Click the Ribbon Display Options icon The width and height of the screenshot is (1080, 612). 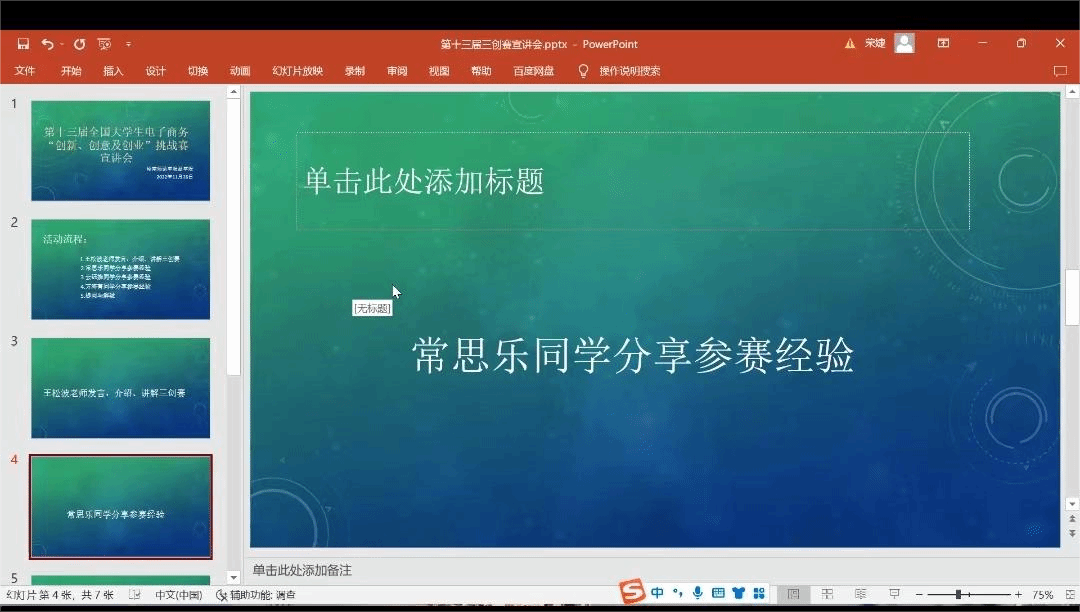pyautogui.click(x=943, y=44)
